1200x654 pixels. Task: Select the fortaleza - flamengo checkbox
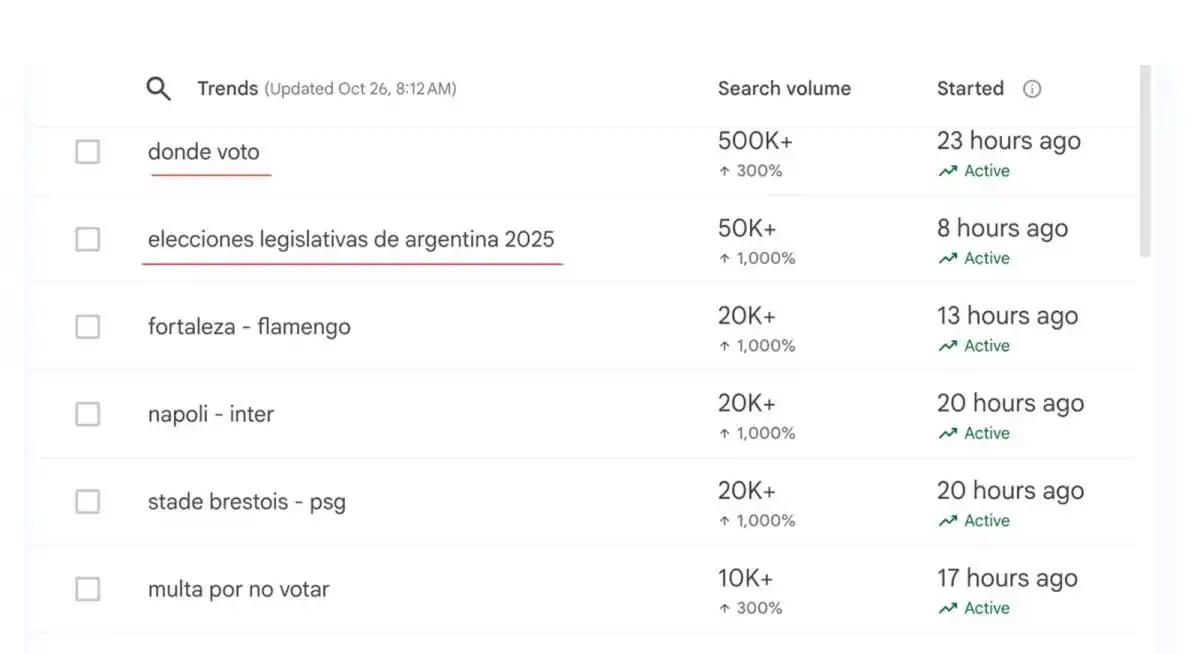(88, 327)
